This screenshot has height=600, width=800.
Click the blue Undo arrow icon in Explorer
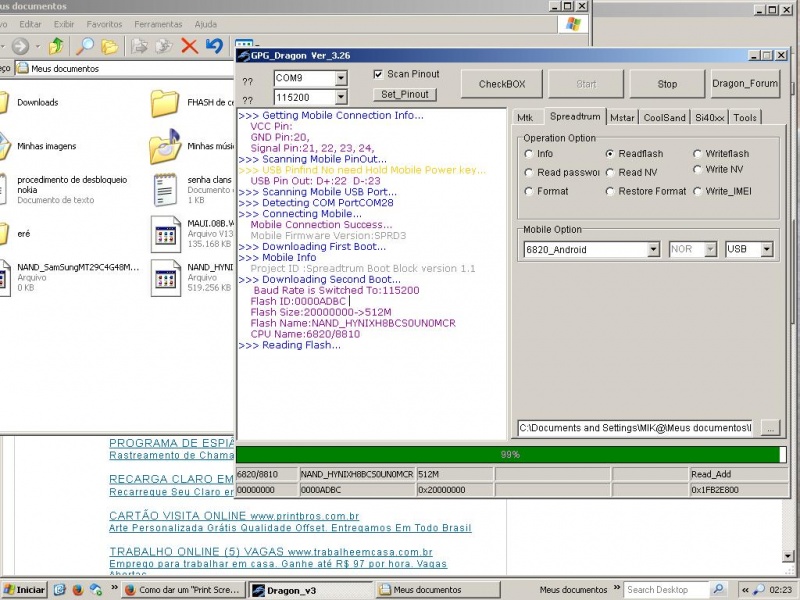(215, 46)
